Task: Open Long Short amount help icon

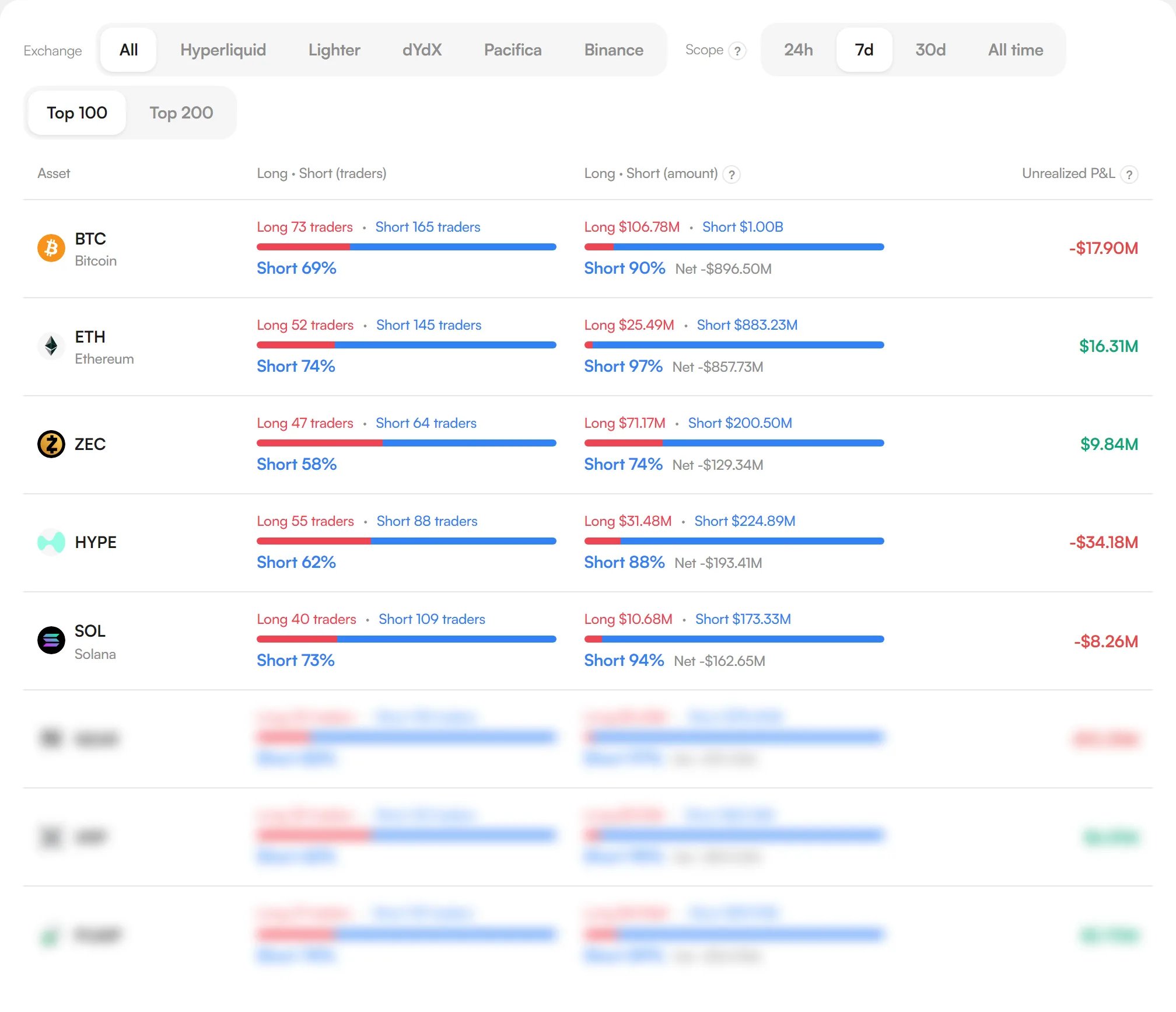Action: coord(731,174)
